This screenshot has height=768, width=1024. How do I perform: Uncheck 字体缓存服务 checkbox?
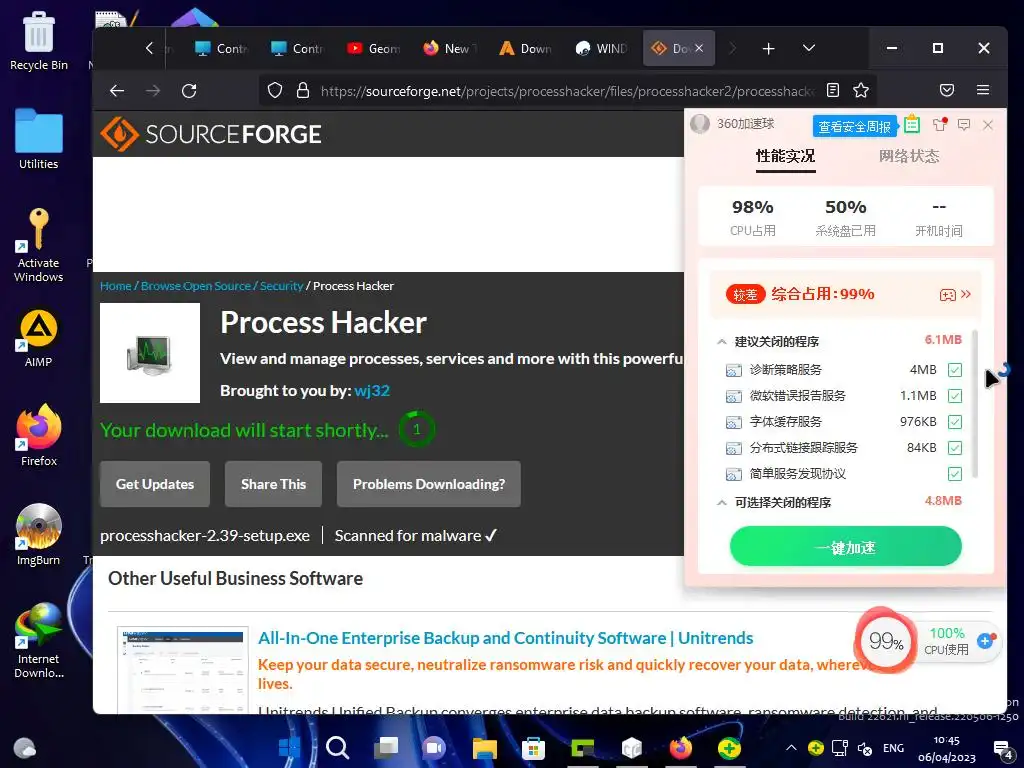coord(955,422)
